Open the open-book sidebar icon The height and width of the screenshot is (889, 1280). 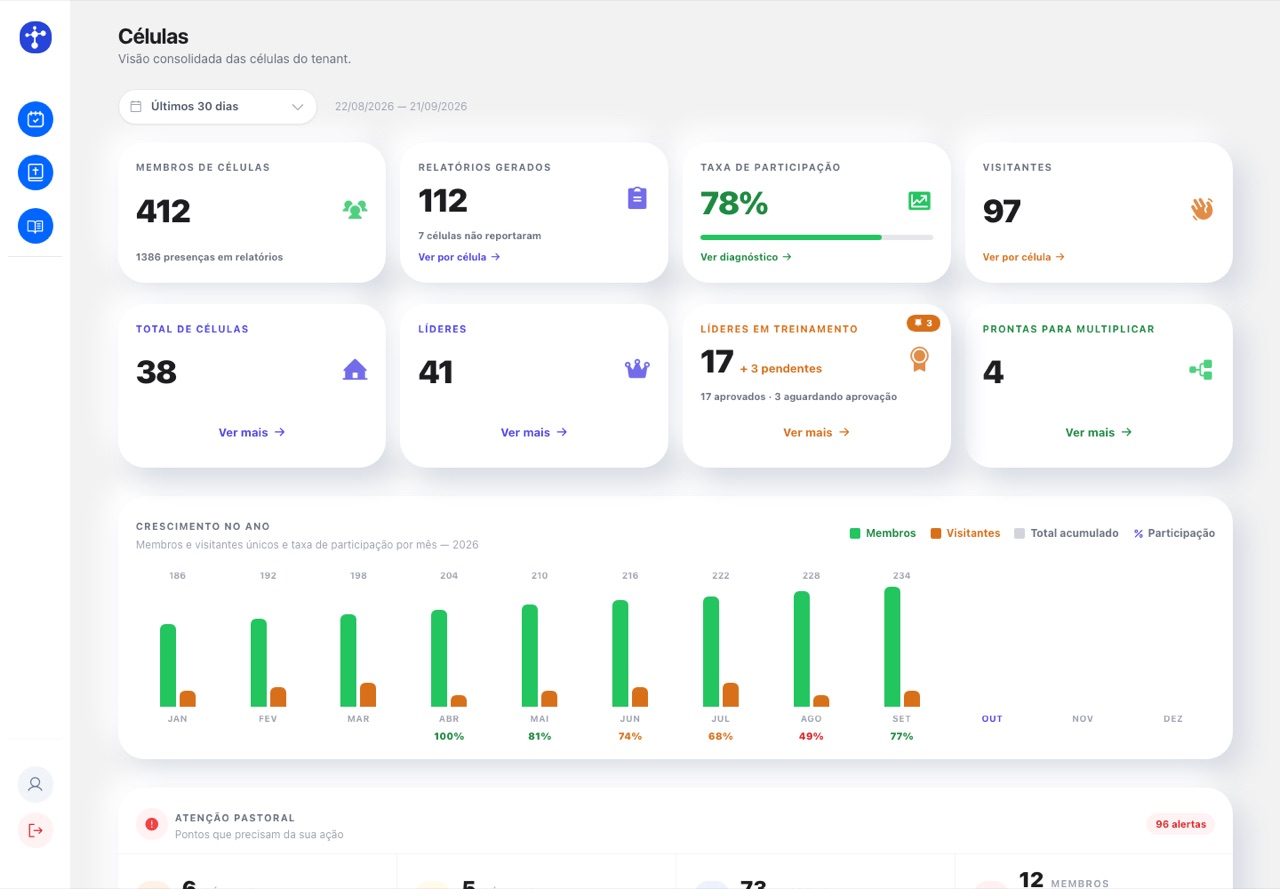click(35, 226)
